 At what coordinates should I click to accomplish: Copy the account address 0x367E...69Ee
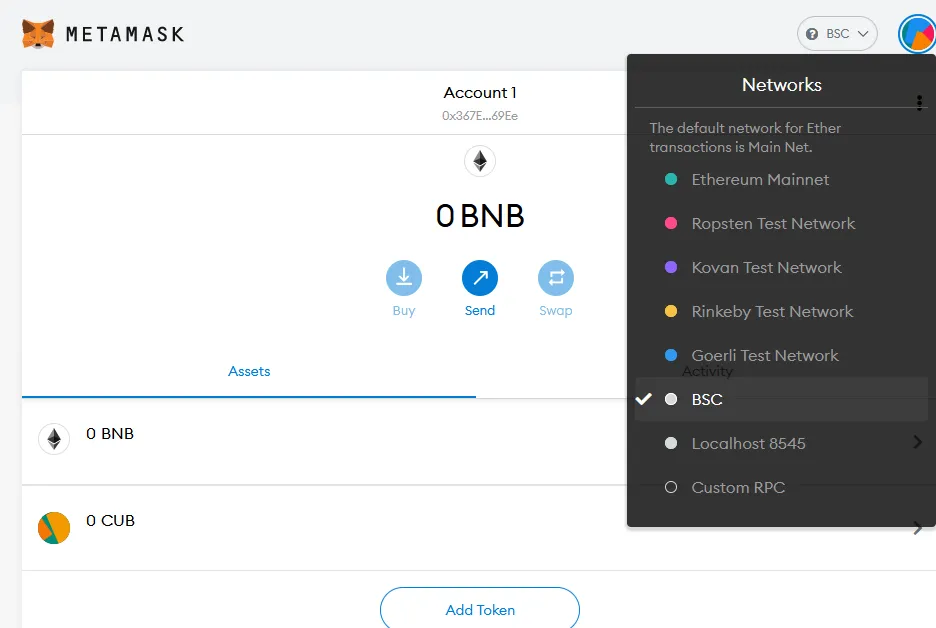[x=480, y=116]
